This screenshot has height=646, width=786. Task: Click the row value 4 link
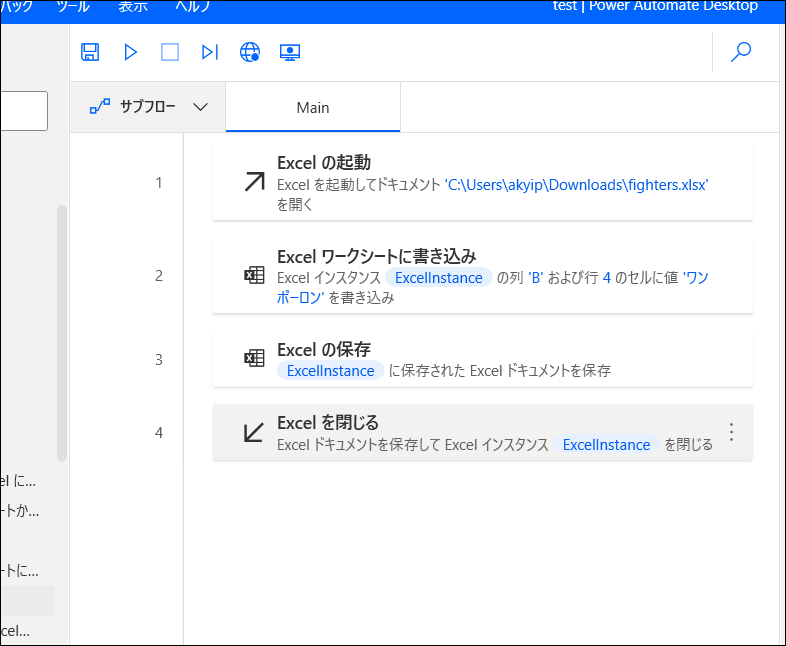pyautogui.click(x=607, y=278)
